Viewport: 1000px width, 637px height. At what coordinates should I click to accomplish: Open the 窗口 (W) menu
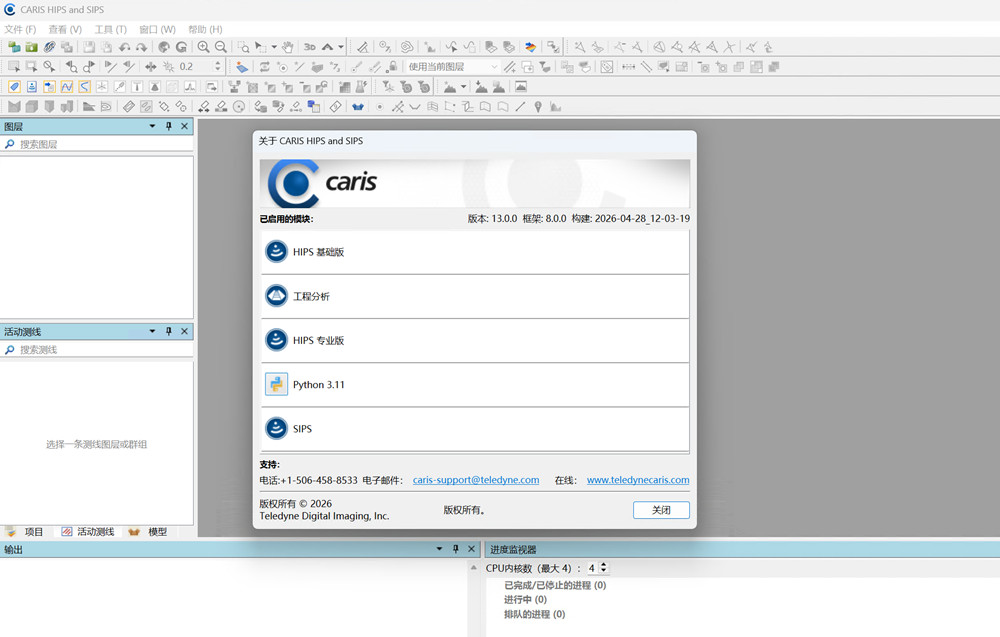158,29
